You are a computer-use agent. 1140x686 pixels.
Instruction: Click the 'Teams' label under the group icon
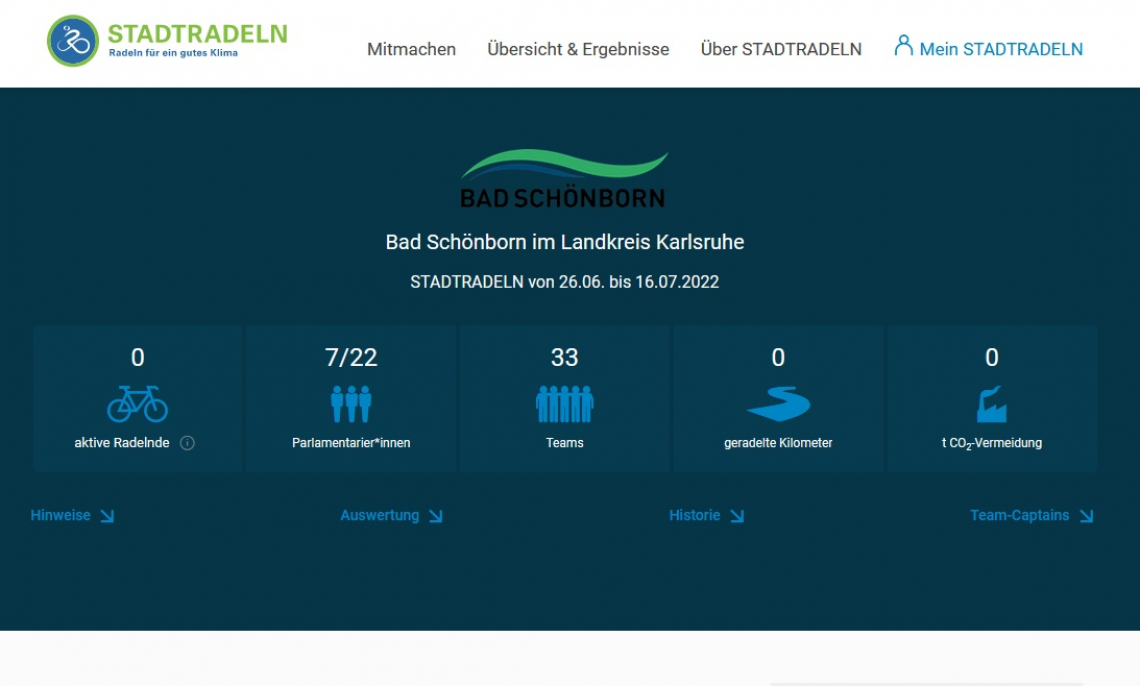[565, 443]
